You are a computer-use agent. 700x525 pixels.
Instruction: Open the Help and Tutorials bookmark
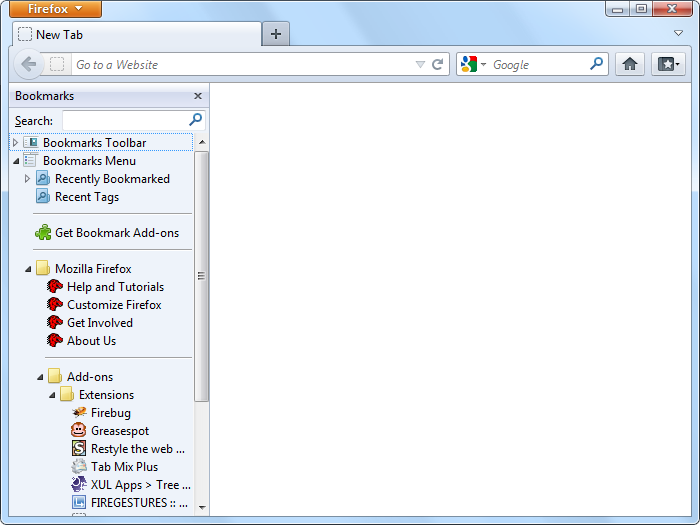pos(115,287)
